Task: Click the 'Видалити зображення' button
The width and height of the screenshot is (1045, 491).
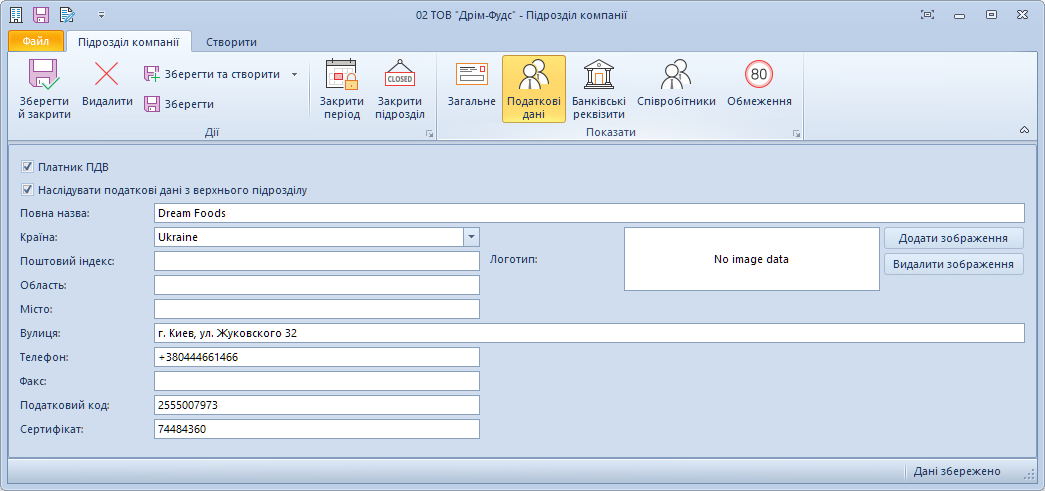Action: click(x=953, y=264)
